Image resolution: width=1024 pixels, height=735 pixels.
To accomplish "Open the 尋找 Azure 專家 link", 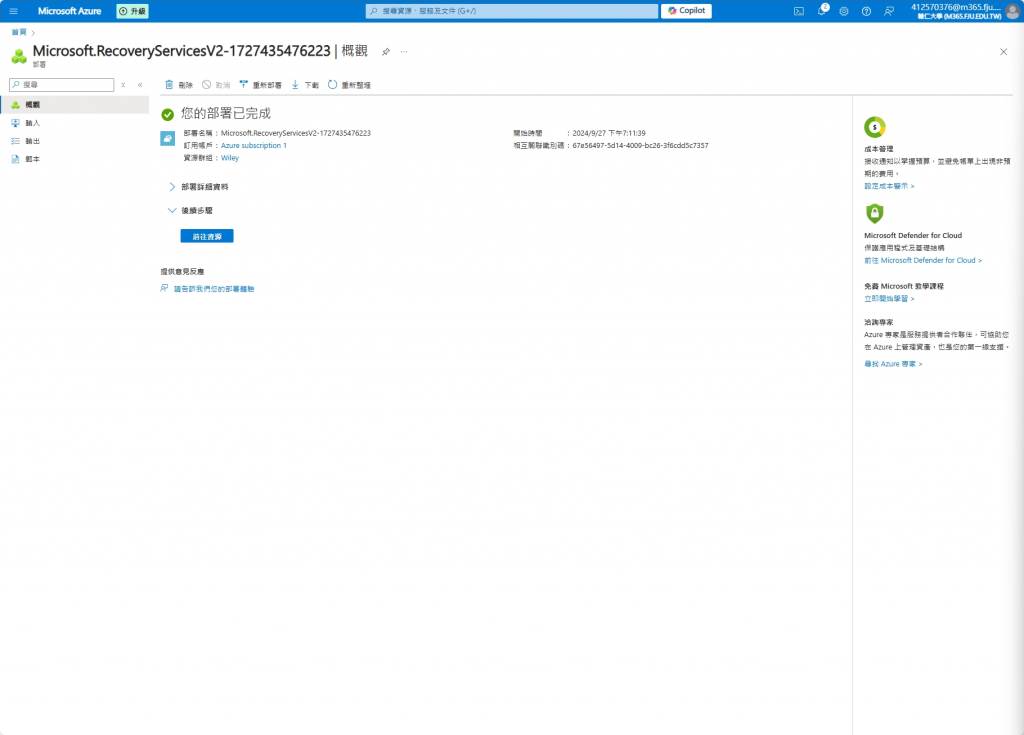I will click(893, 364).
